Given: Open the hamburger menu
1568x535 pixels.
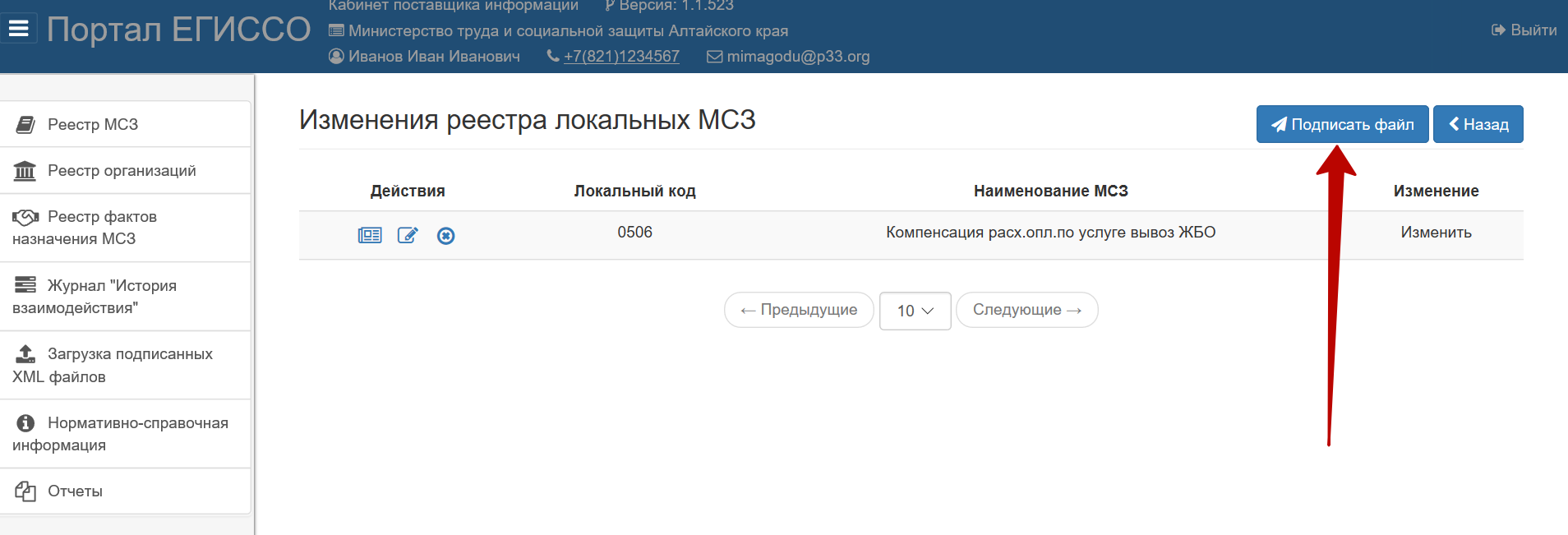Looking at the screenshot, I should [x=18, y=29].
